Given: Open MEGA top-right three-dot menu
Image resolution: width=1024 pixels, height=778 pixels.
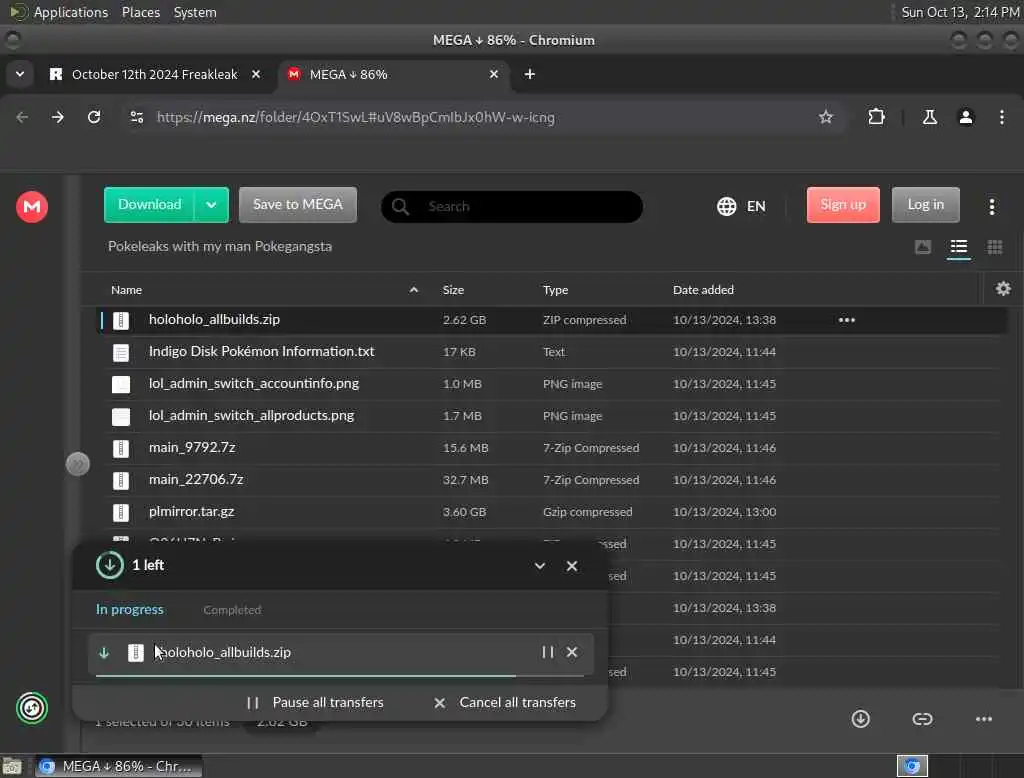Looking at the screenshot, I should click(x=991, y=206).
